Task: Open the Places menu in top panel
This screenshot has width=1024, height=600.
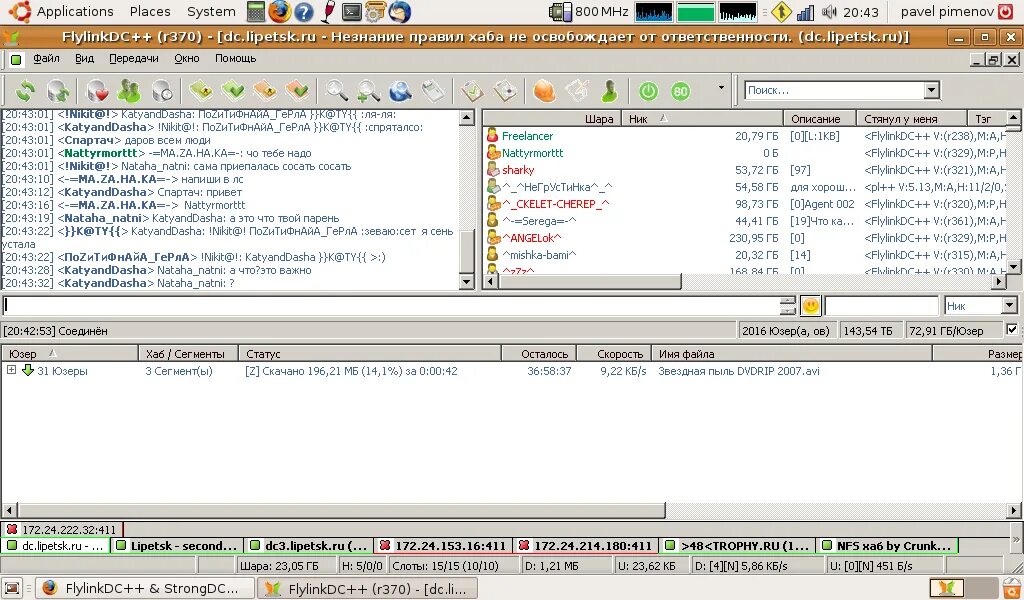Action: (150, 11)
